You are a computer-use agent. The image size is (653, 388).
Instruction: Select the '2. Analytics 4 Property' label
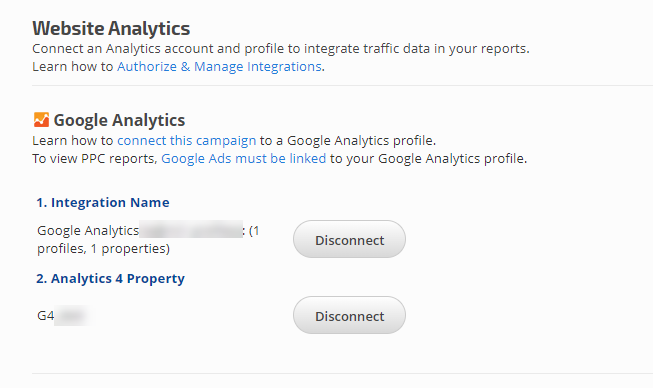[110, 279]
